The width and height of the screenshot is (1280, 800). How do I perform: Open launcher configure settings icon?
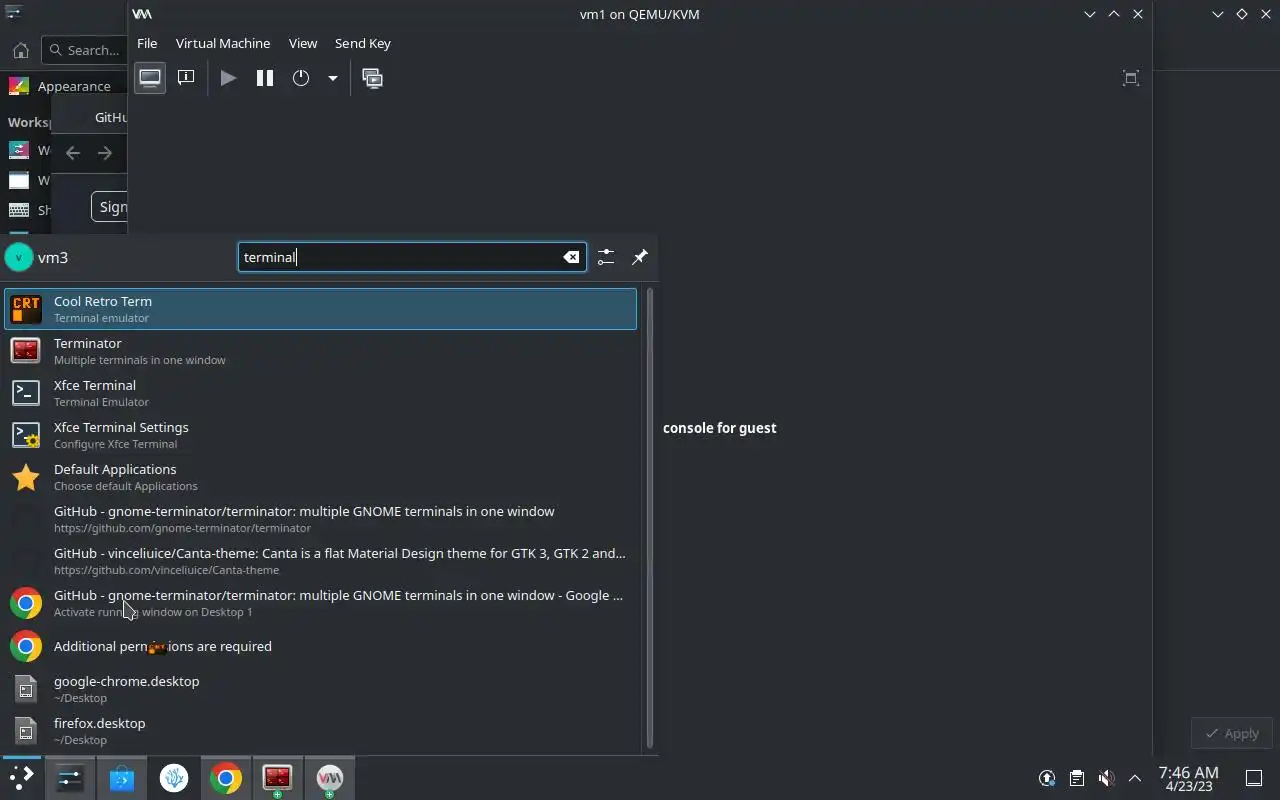(x=606, y=257)
